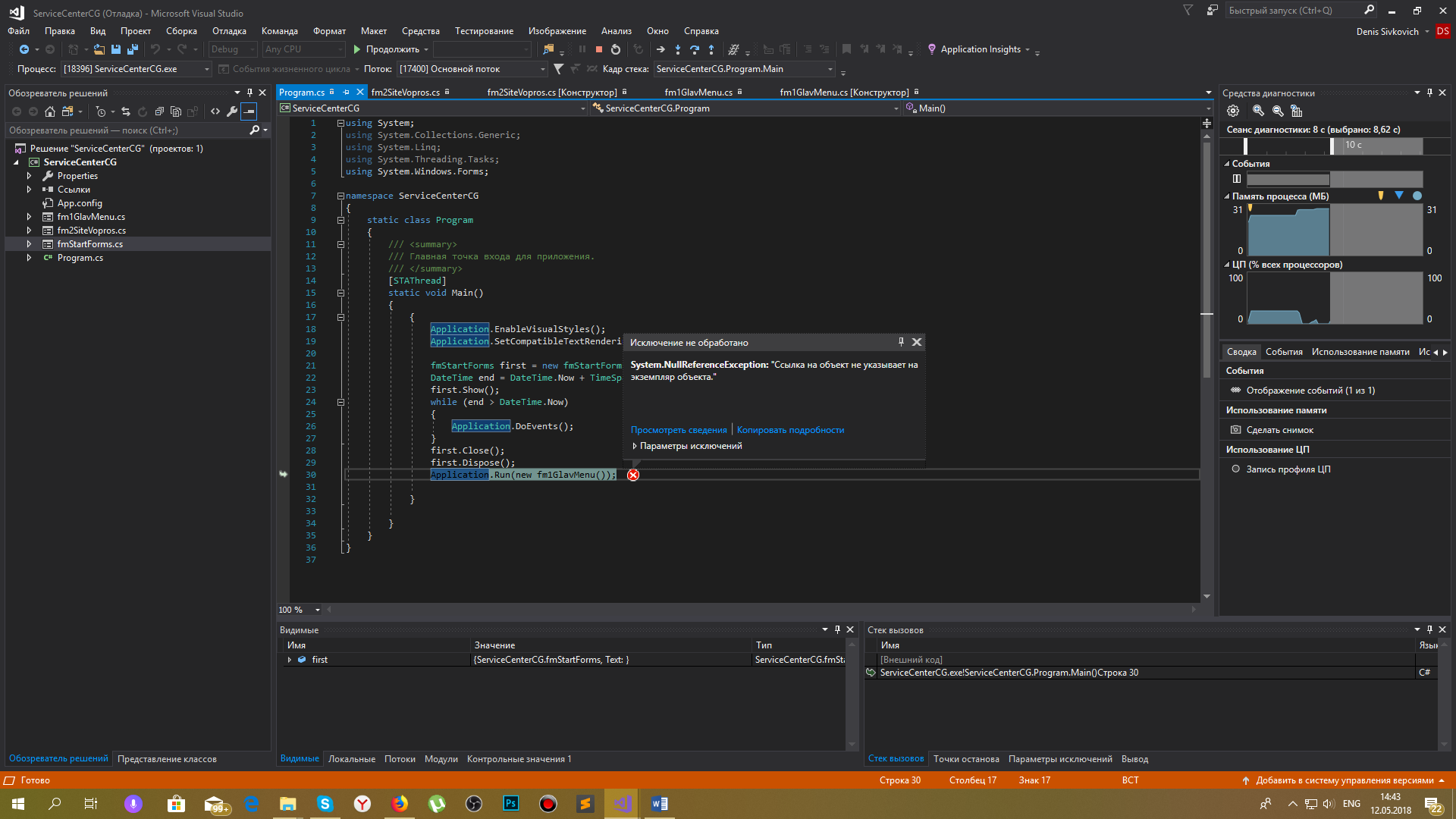
Task: Open Отображение событий (1 из 1)
Action: click(x=1303, y=391)
